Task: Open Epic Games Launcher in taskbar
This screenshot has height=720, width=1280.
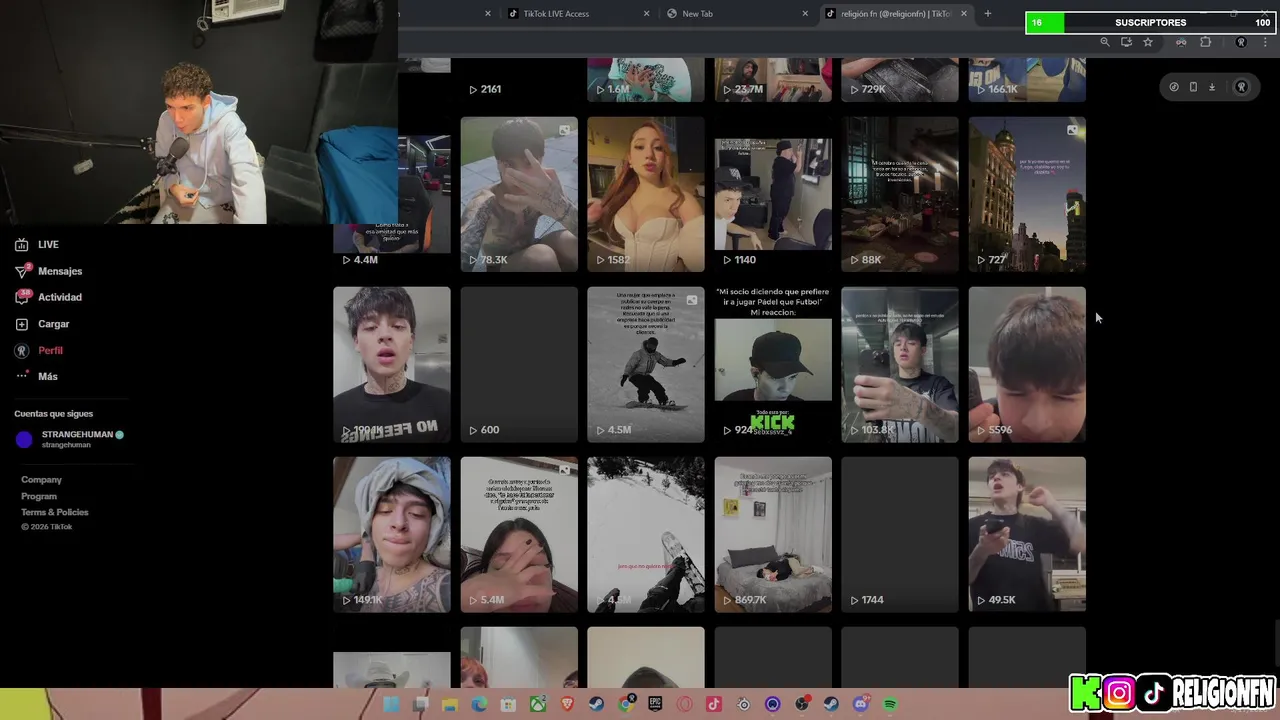Action: pyautogui.click(x=655, y=704)
